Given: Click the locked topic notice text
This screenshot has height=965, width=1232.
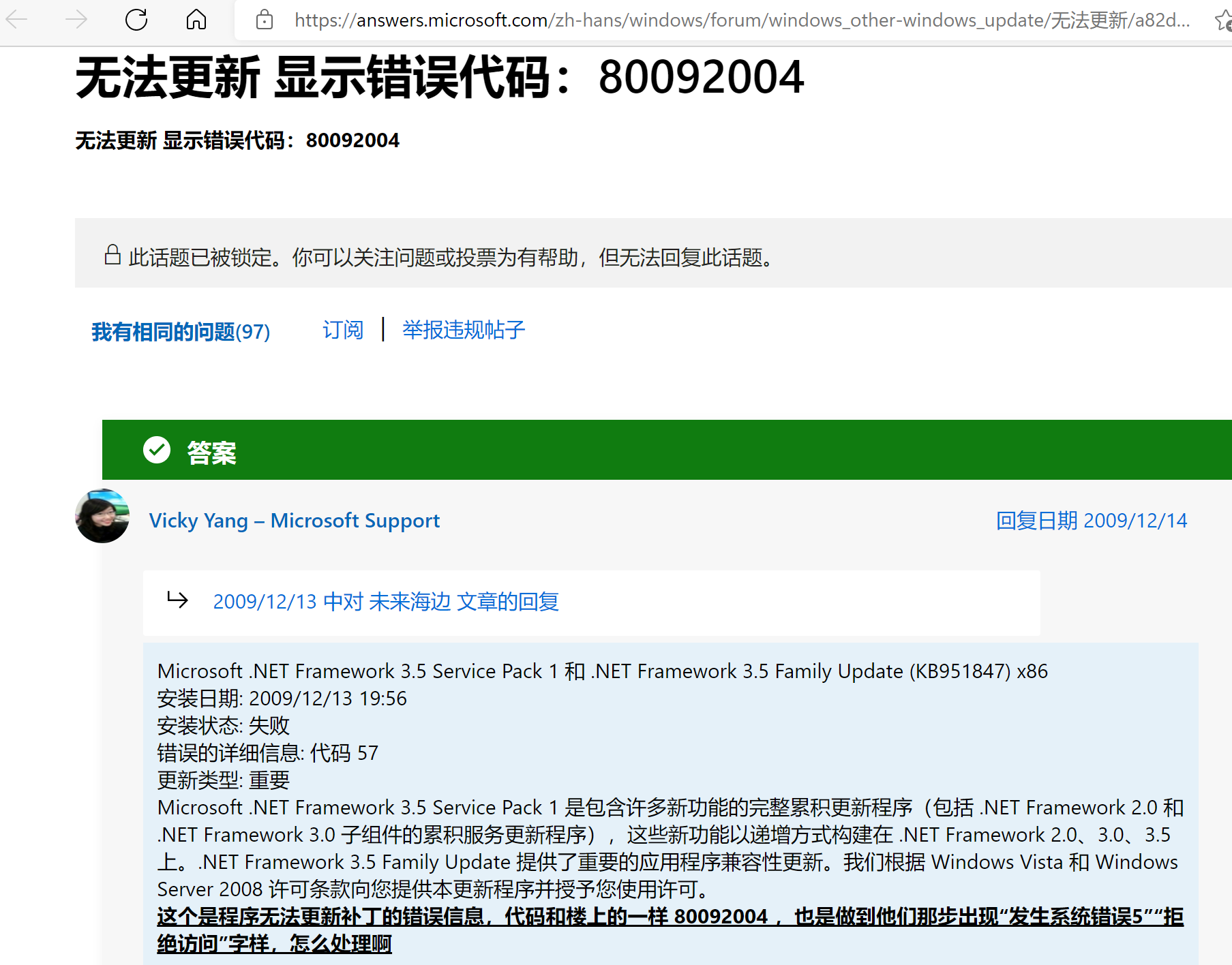Looking at the screenshot, I should tap(453, 258).
